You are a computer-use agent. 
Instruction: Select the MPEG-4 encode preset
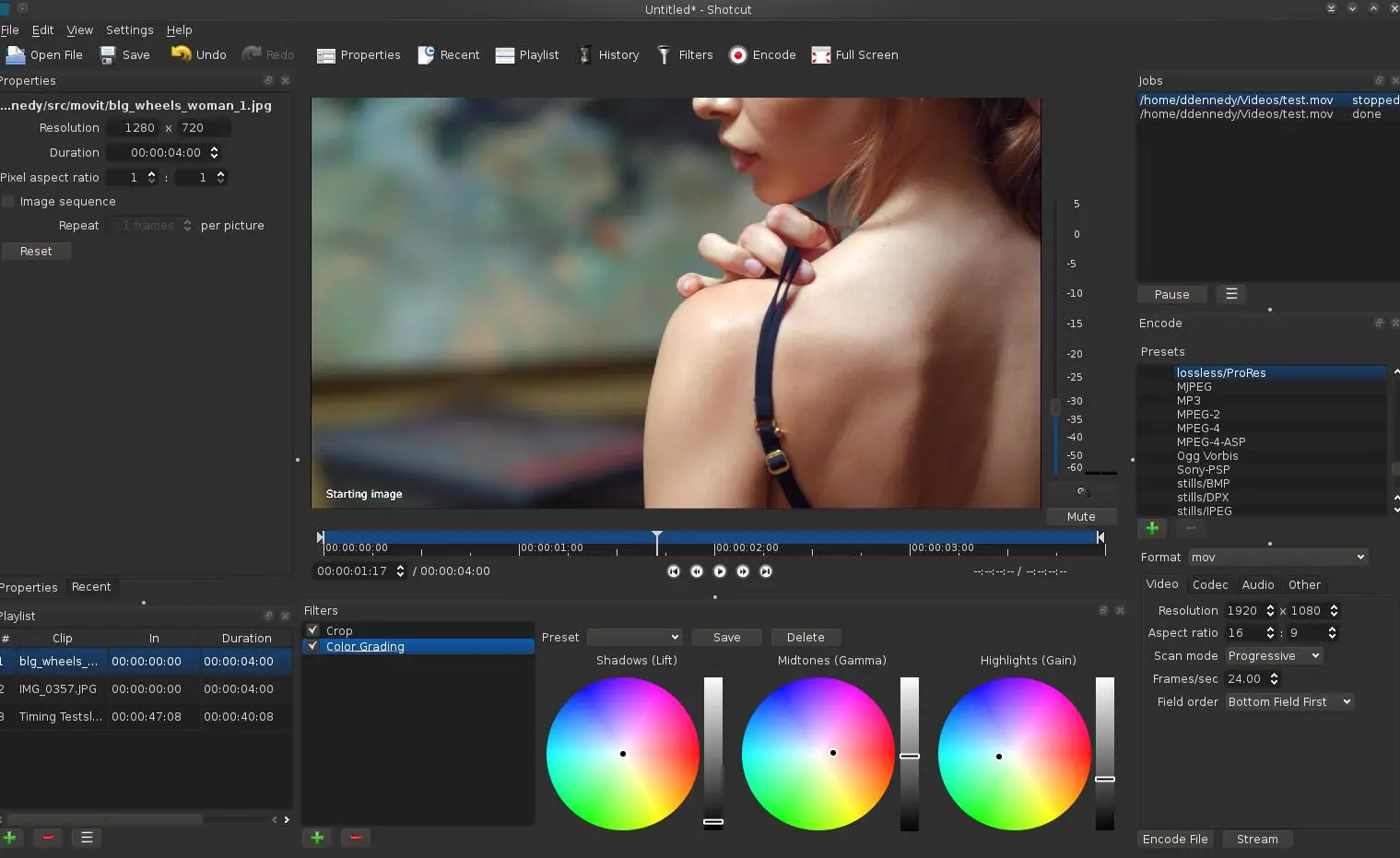pos(1197,428)
